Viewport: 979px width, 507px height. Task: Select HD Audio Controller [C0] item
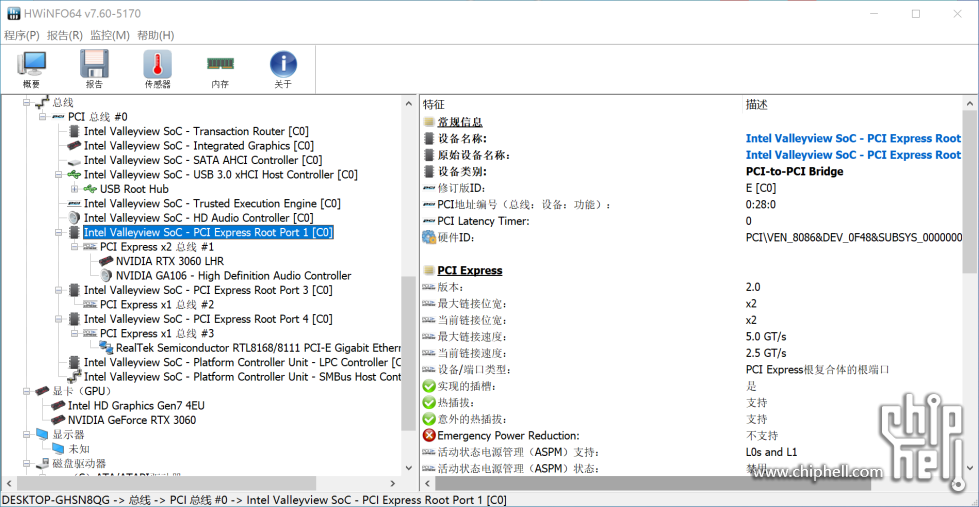click(x=199, y=218)
